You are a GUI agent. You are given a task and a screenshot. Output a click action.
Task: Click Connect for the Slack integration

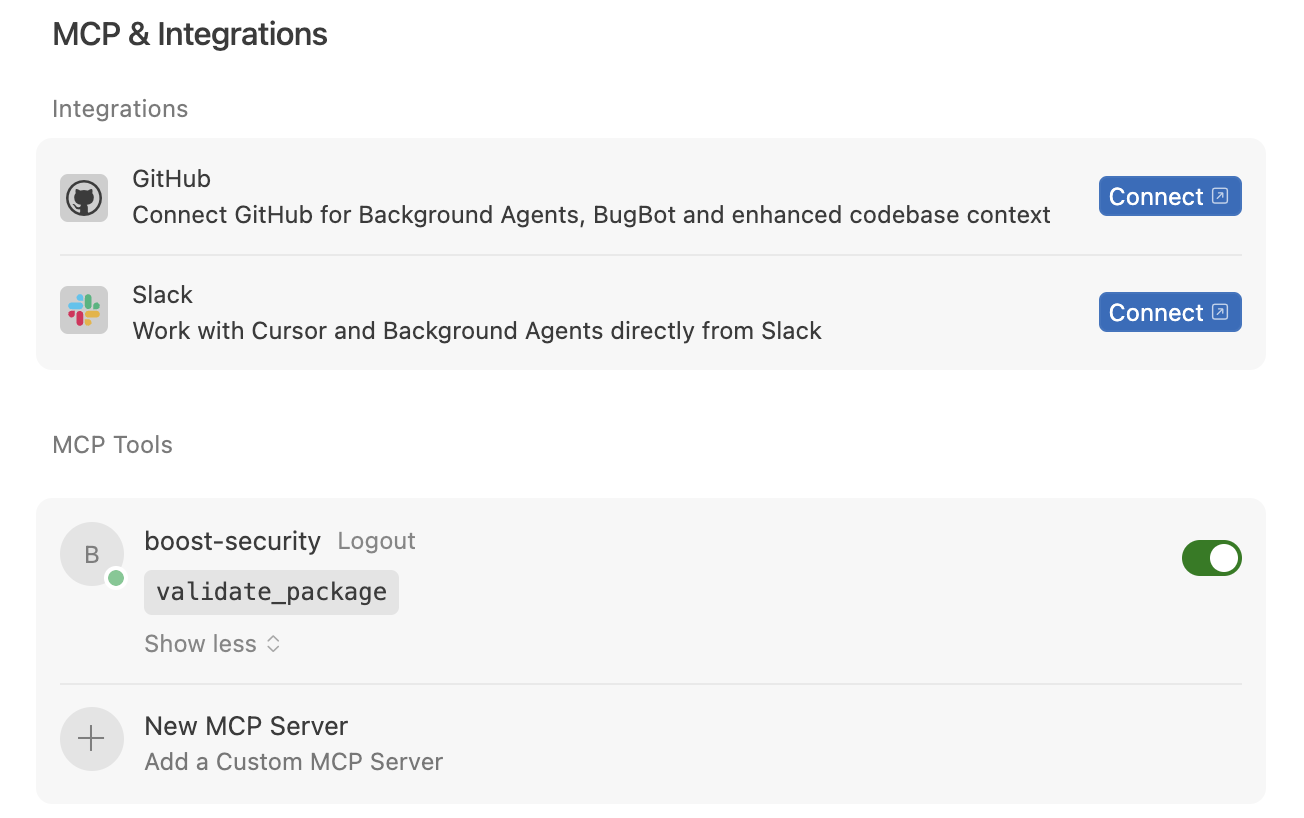click(1169, 311)
